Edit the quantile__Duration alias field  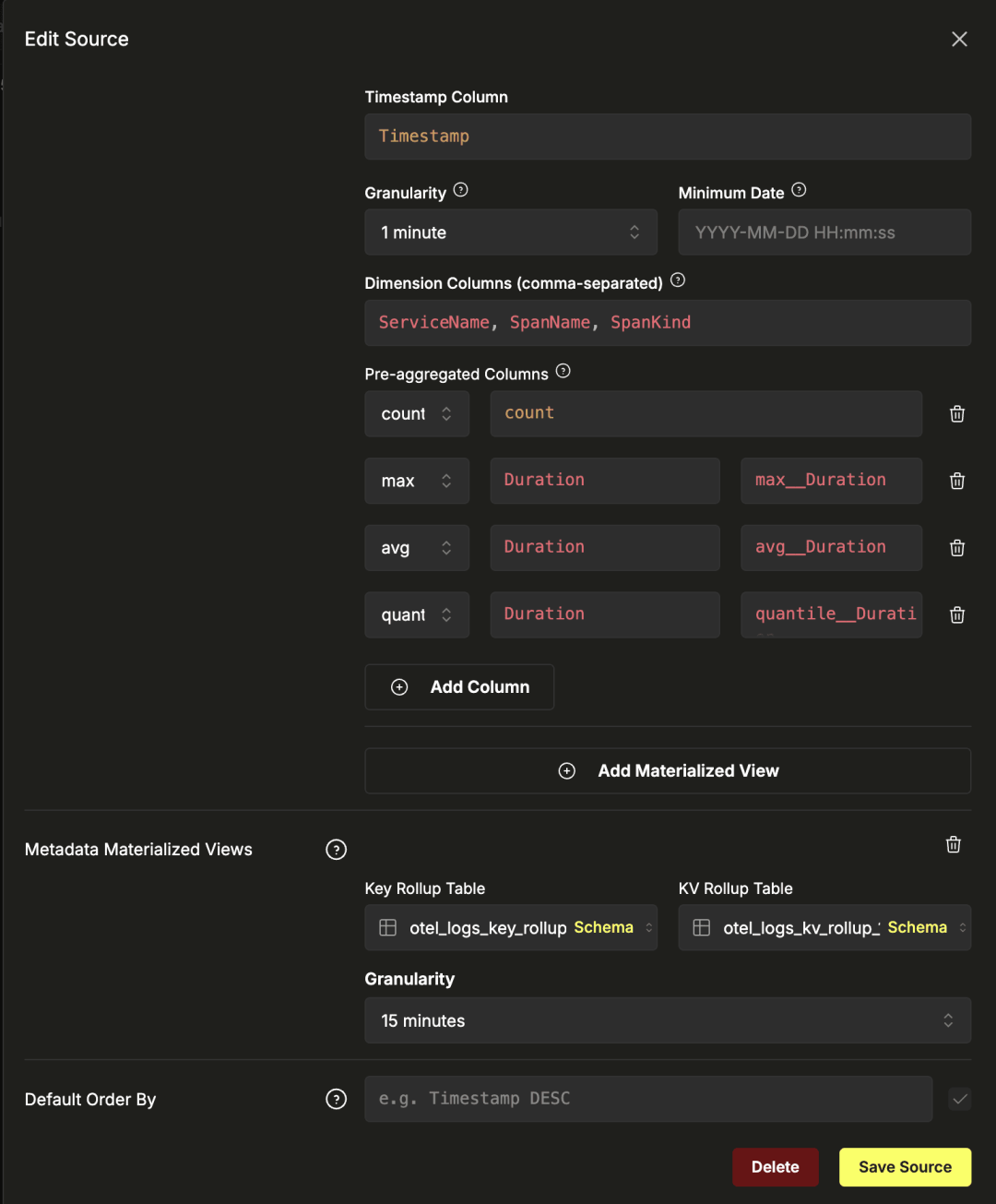[831, 614]
